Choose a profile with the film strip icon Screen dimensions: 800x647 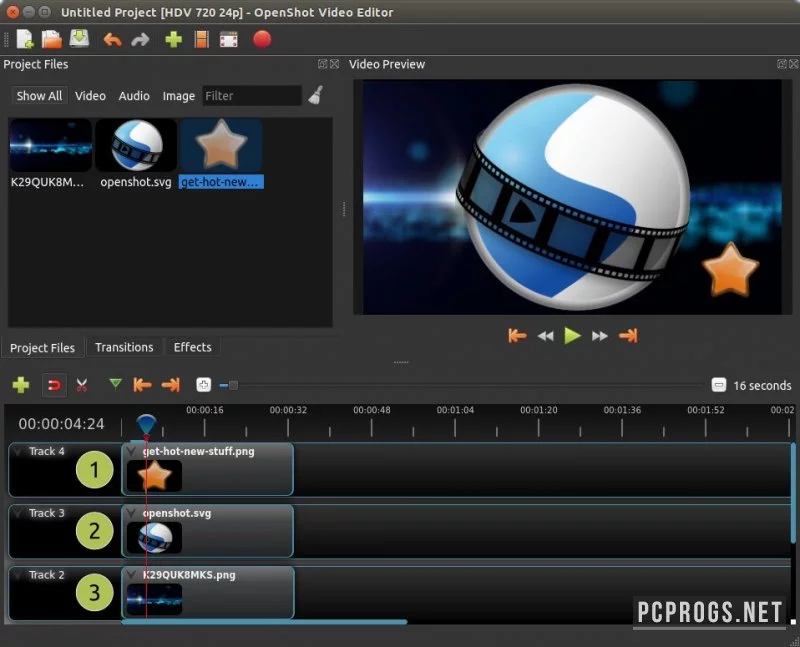(202, 39)
